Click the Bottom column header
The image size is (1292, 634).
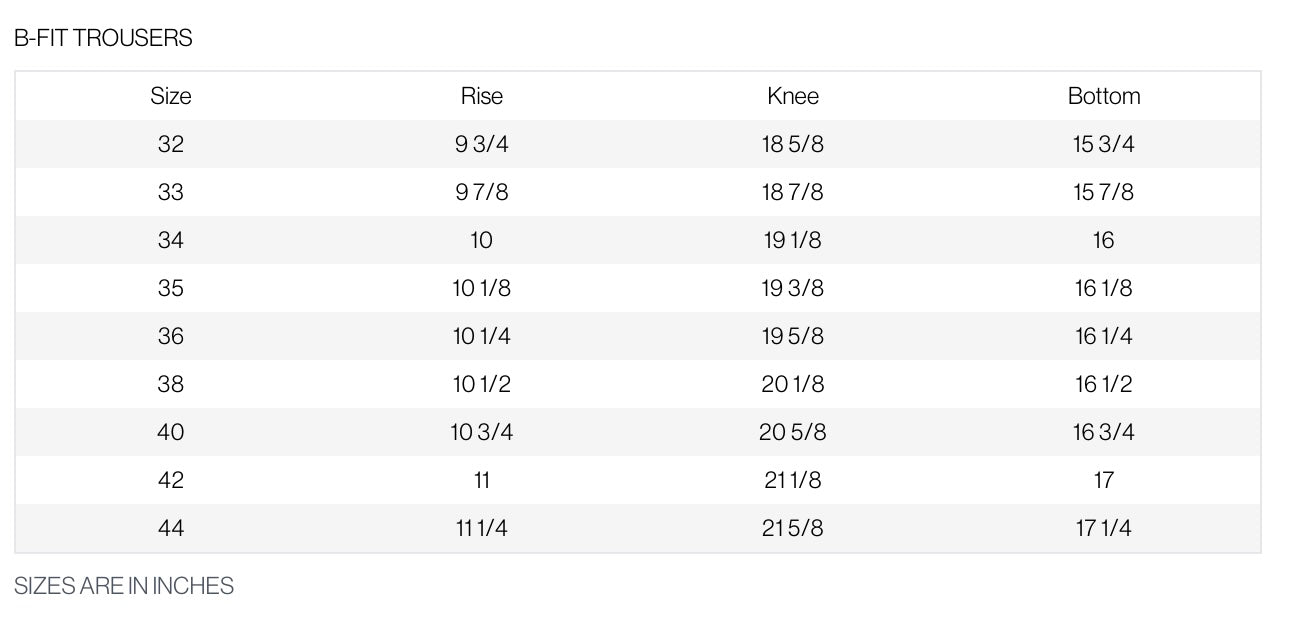click(x=1104, y=96)
